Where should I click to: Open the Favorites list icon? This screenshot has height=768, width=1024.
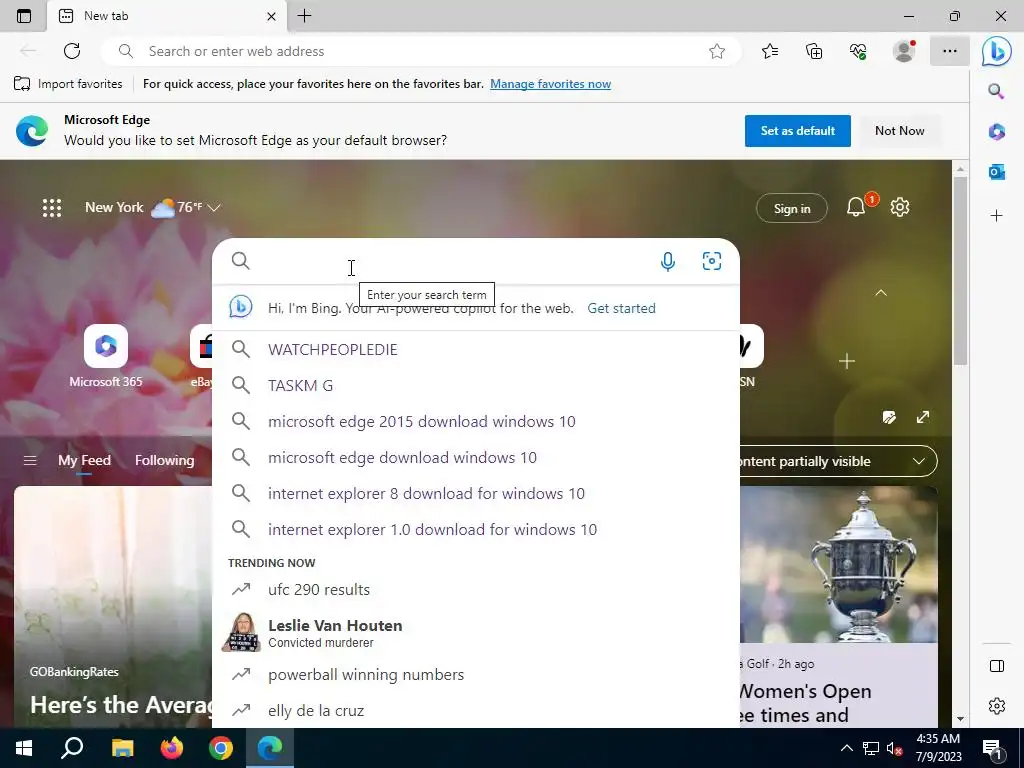(x=770, y=51)
